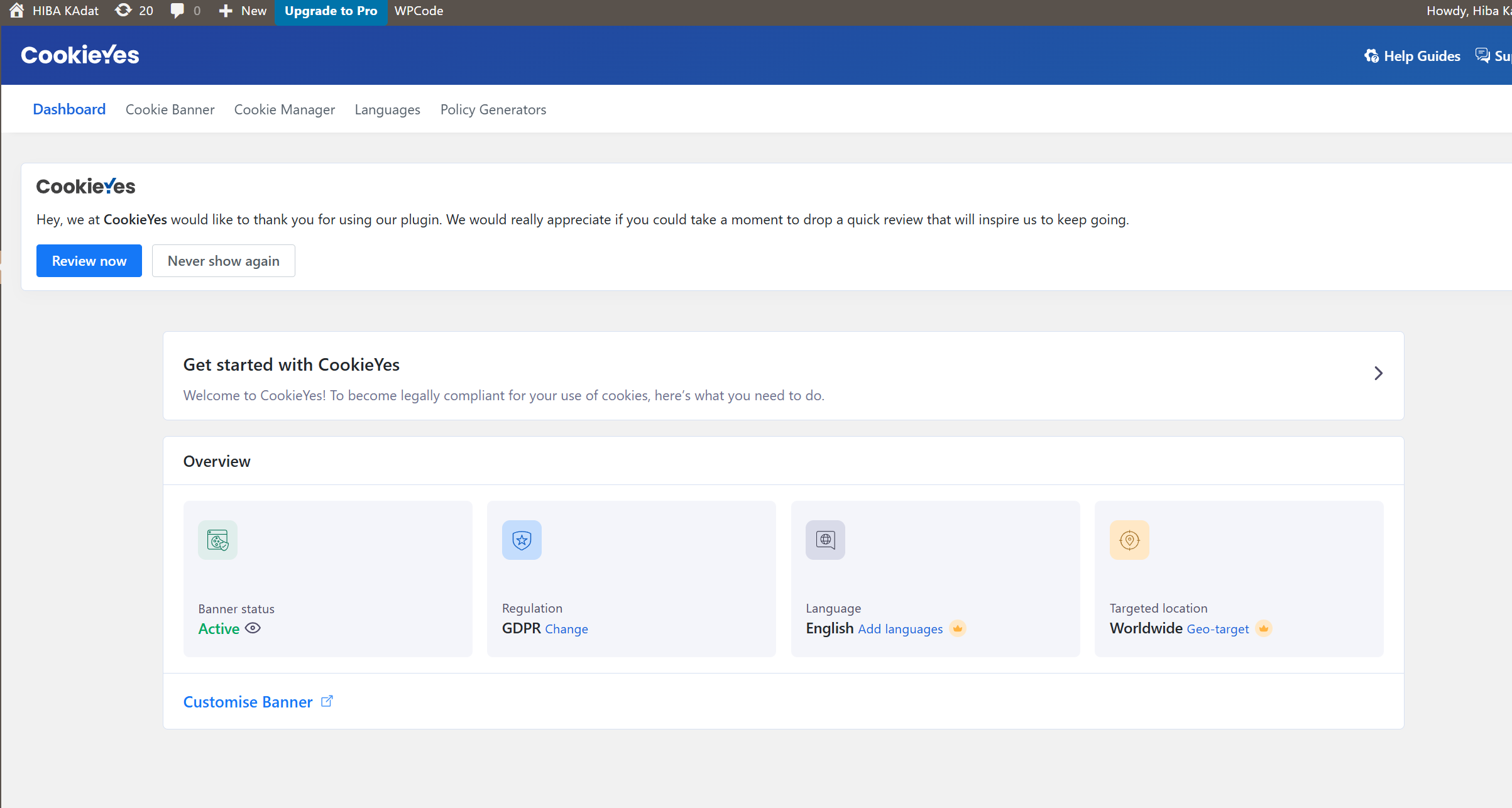This screenshot has height=808, width=1512.
Task: Click the Help Guides icon
Action: pyautogui.click(x=1371, y=56)
